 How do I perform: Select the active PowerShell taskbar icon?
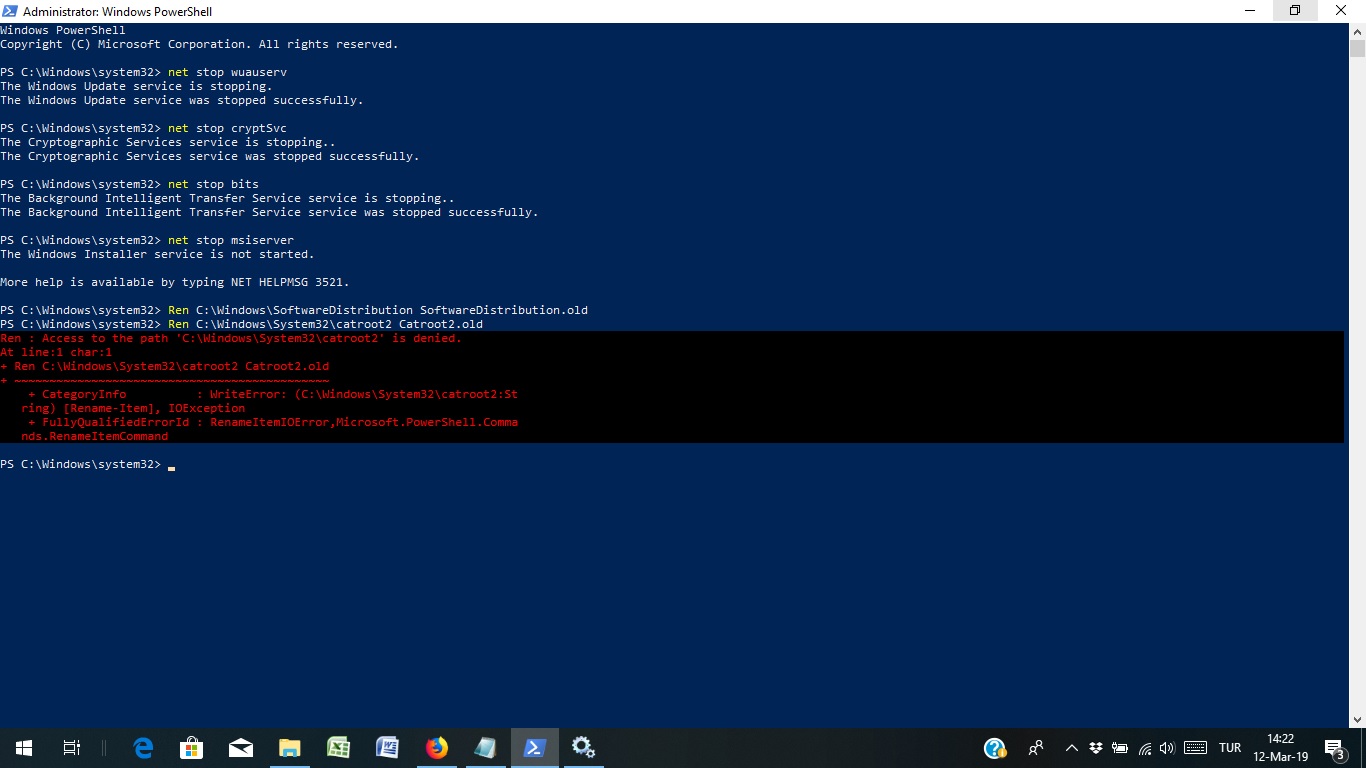coord(534,748)
